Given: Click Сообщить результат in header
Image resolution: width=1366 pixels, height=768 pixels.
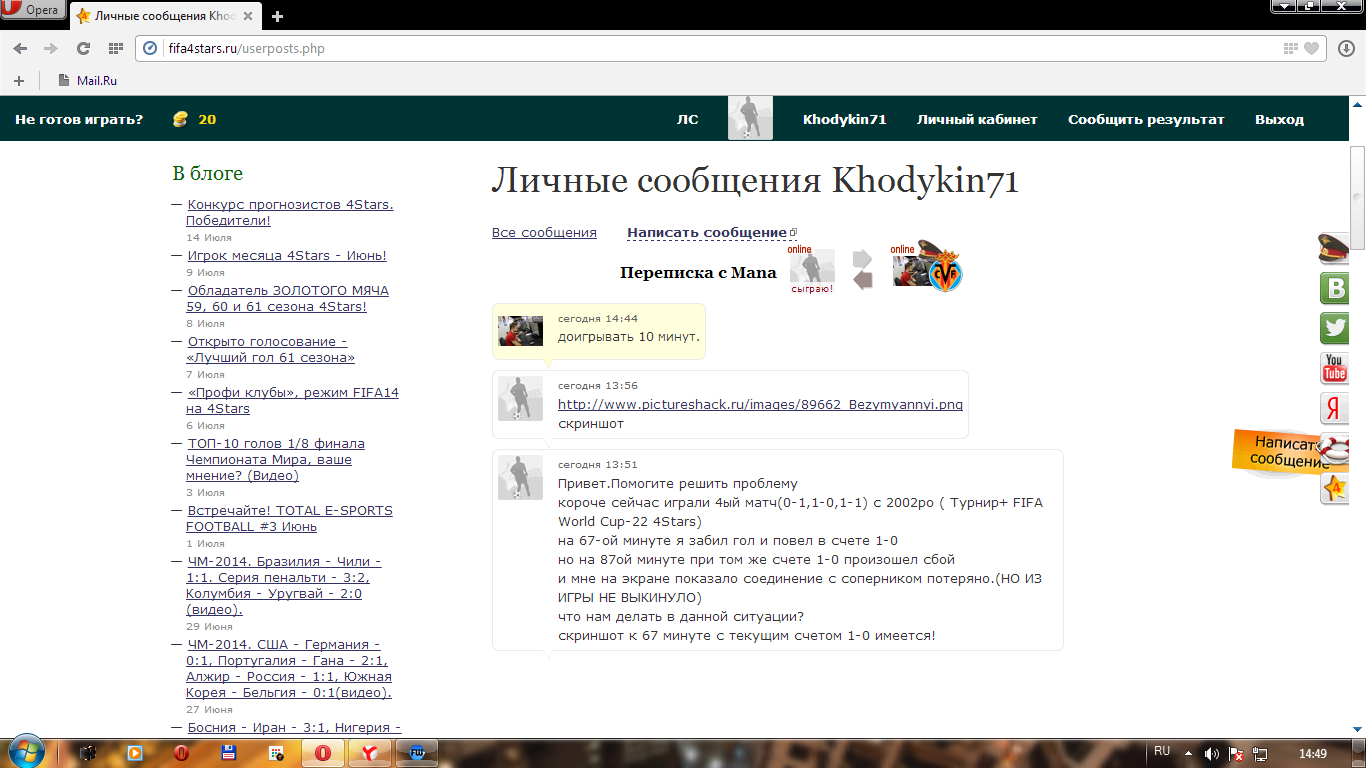Looking at the screenshot, I should [x=1145, y=119].
